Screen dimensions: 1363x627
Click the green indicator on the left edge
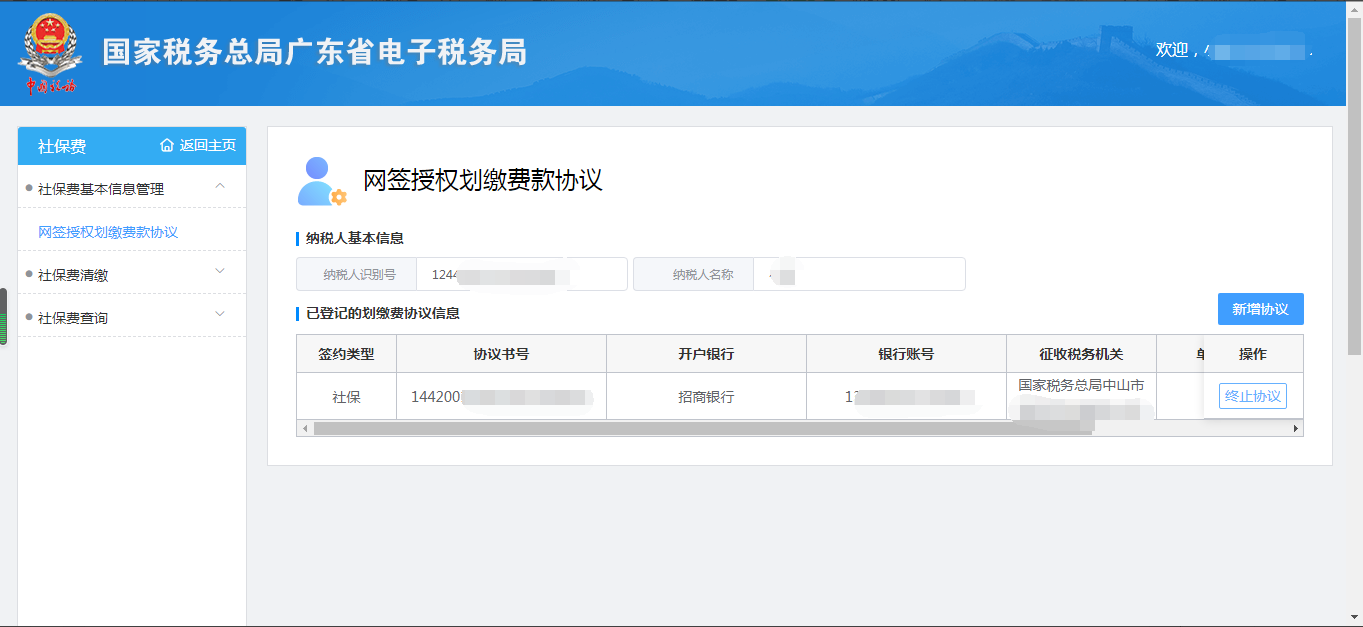click(x=4, y=325)
